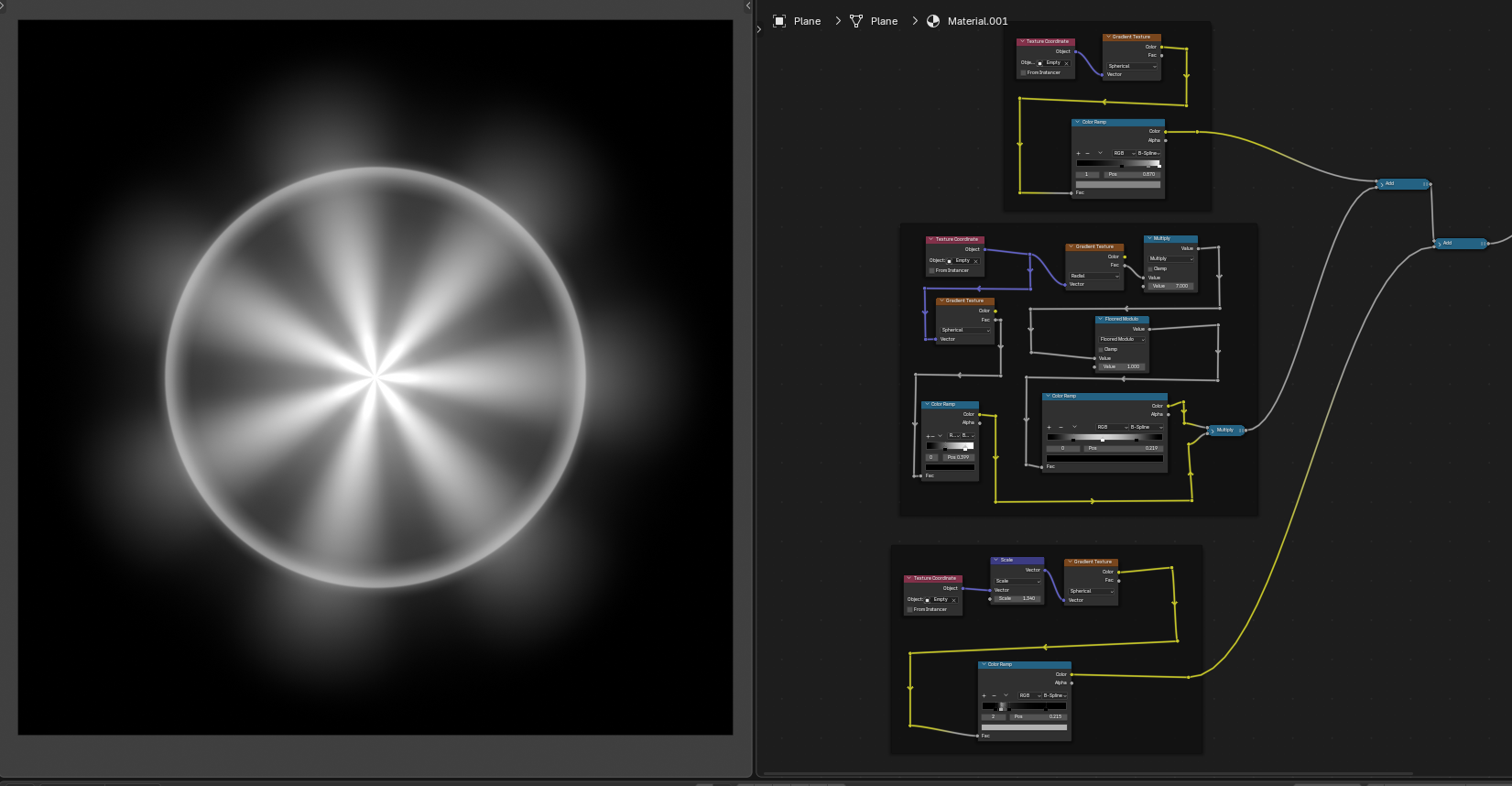Screen dimensions: 1512x786
Task: Clear Empty object in Scale group's Texture Coordinate
Action: pos(954,600)
